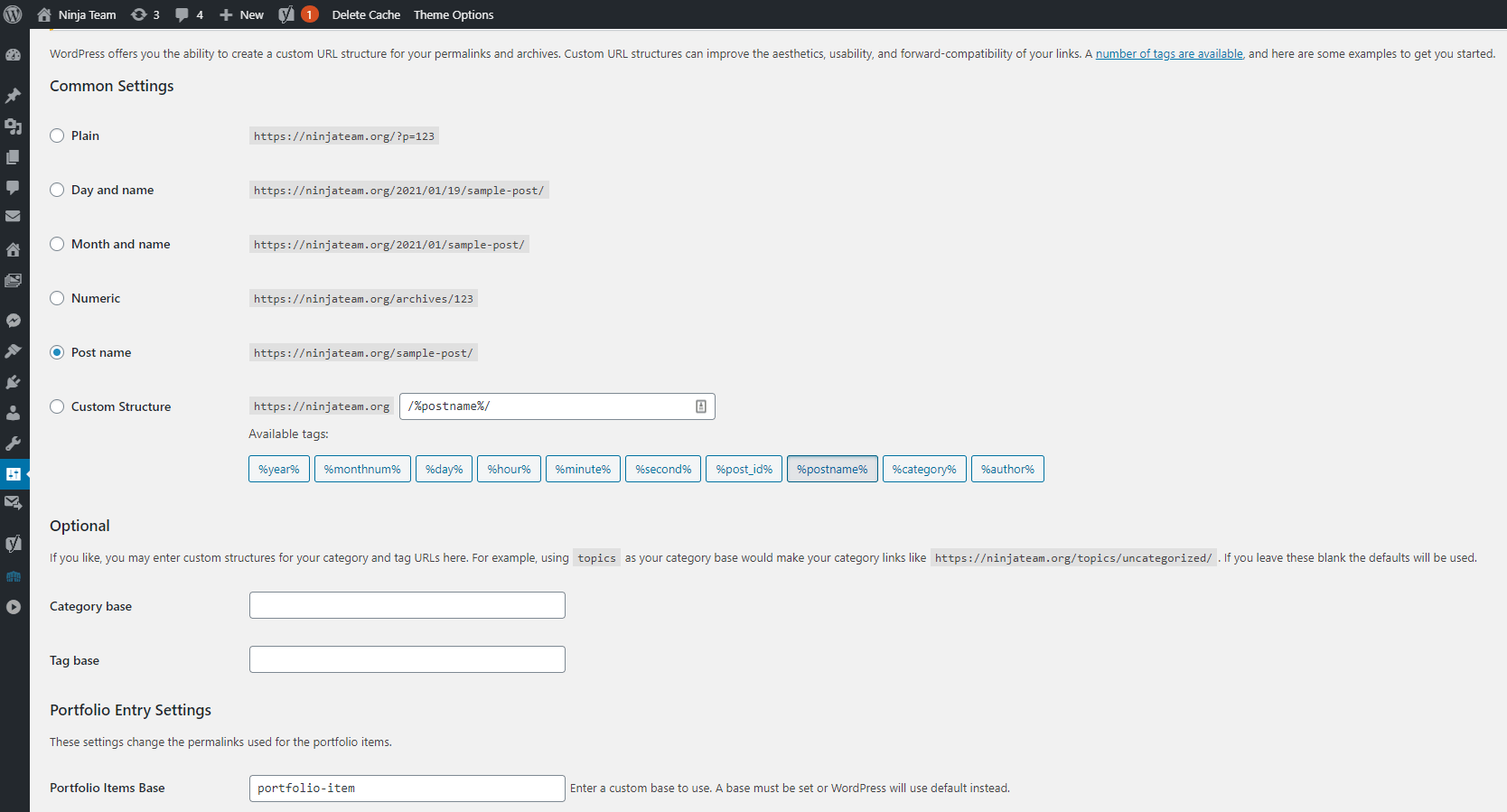Viewport: 1507px width, 812px height.
Task: Click the Tag base input field
Action: tap(407, 659)
